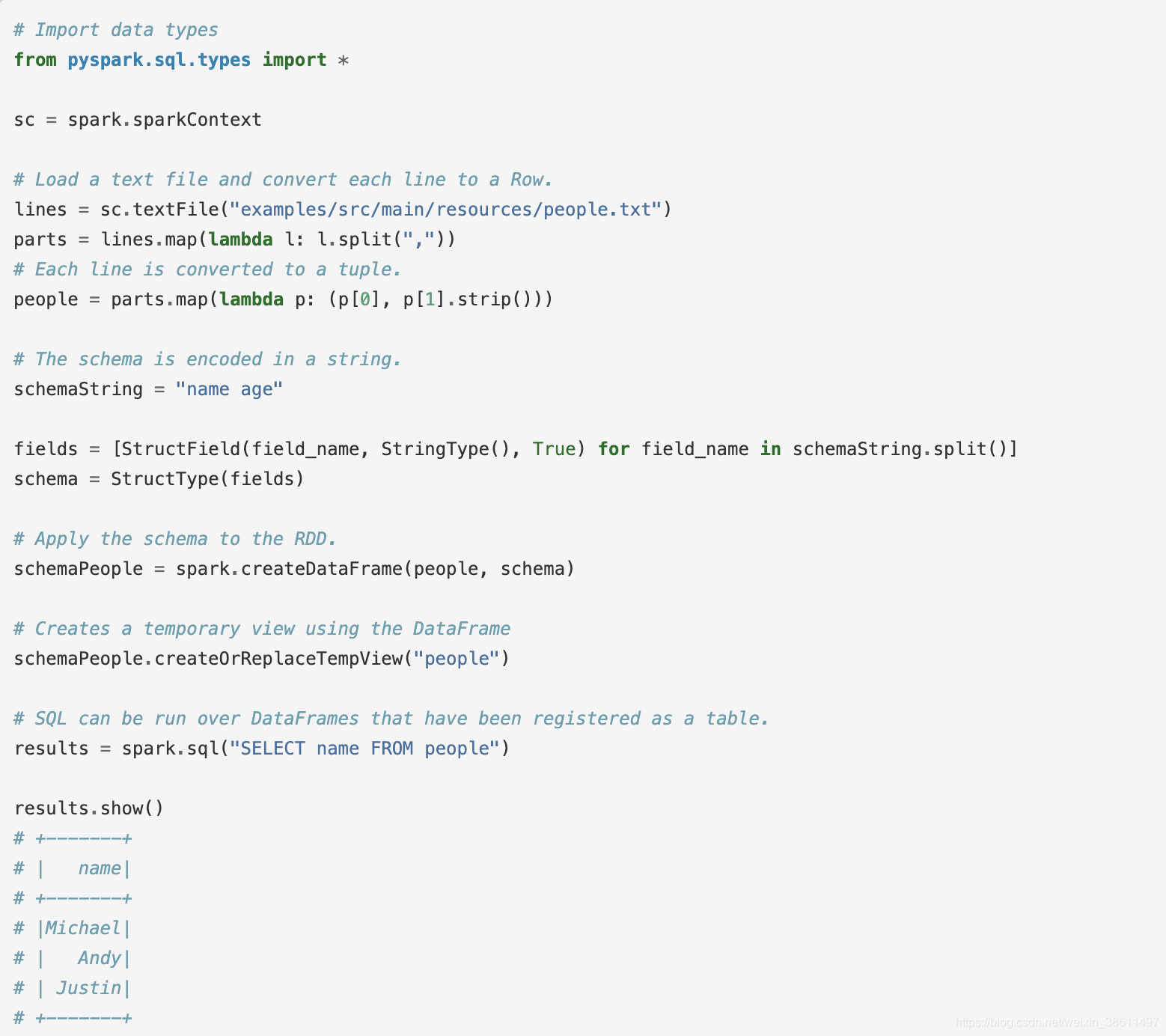Click the 'True' keyword in StructField call
This screenshot has height=1036, width=1166.
(554, 449)
